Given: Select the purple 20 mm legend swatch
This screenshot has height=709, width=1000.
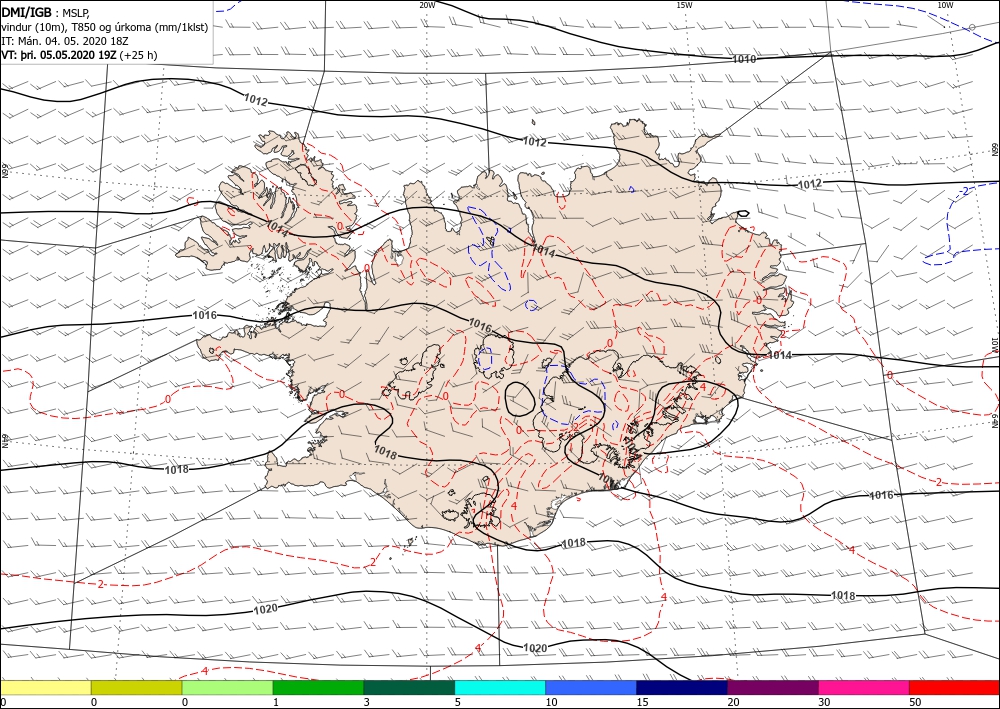Looking at the screenshot, I should coord(772,687).
